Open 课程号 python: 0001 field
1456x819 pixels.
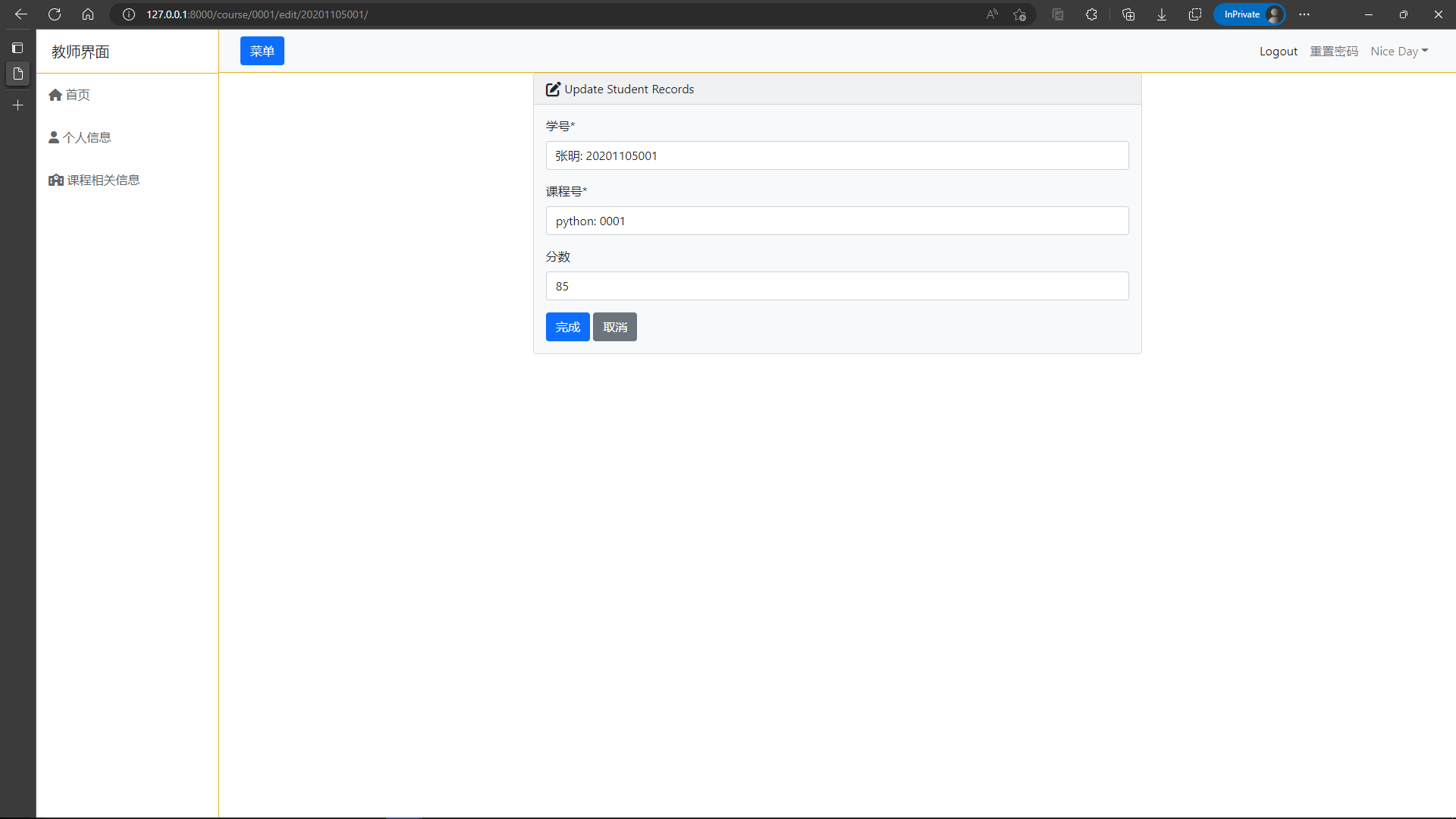[836, 221]
